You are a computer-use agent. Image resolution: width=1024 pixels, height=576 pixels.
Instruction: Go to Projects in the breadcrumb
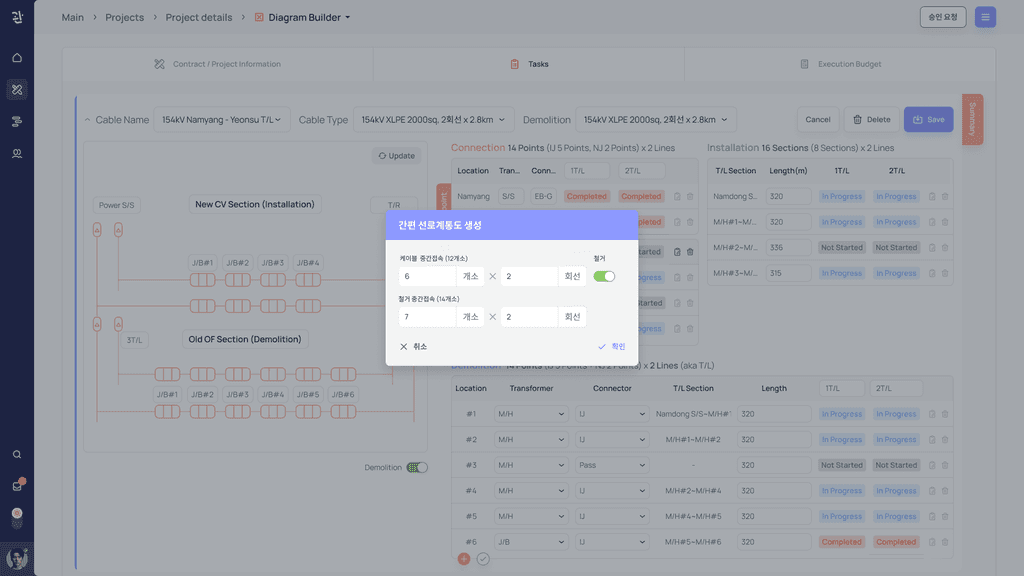click(x=124, y=18)
